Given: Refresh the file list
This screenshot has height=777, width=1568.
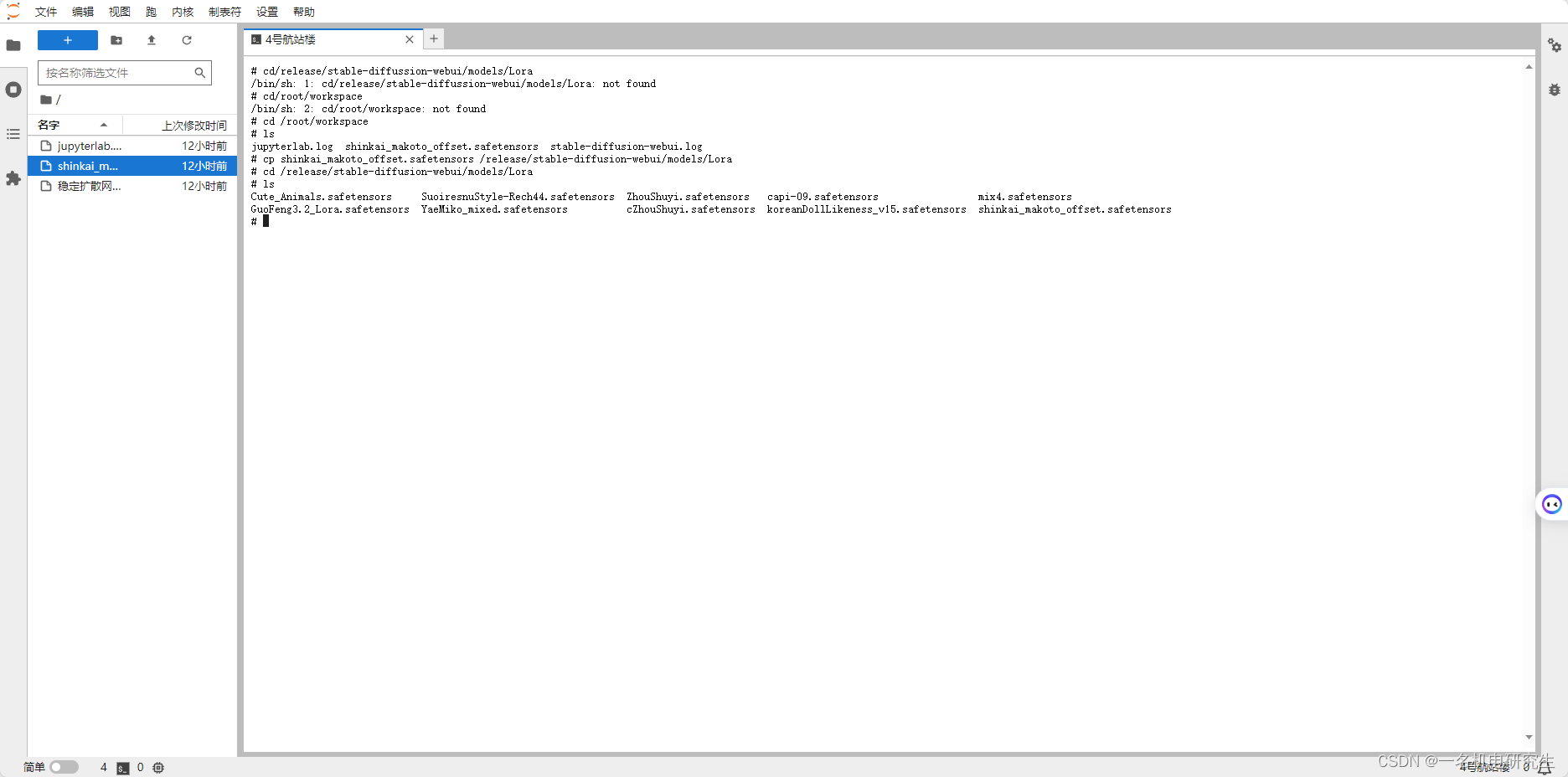Looking at the screenshot, I should (187, 40).
